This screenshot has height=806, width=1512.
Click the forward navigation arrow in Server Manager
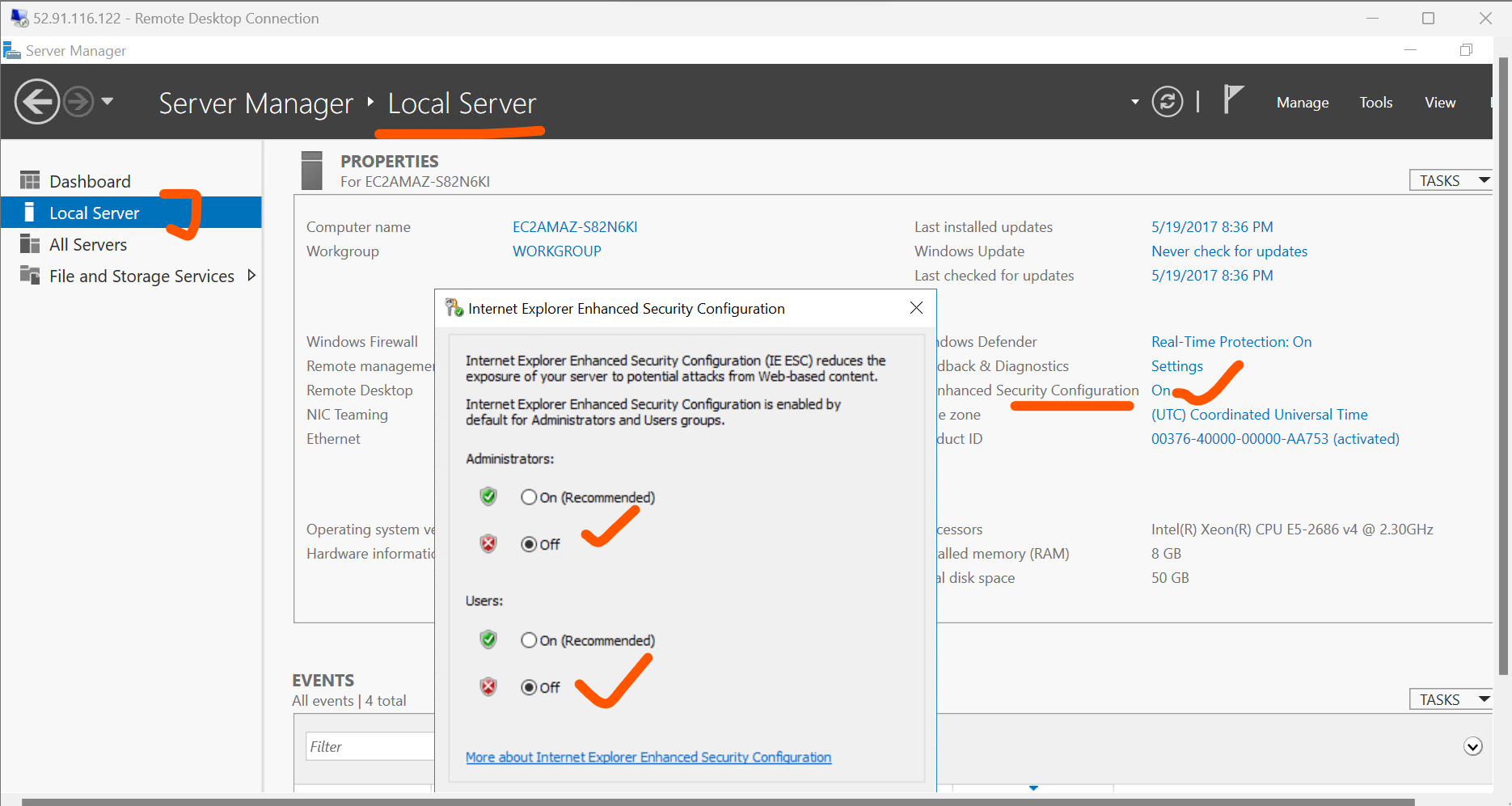(78, 102)
